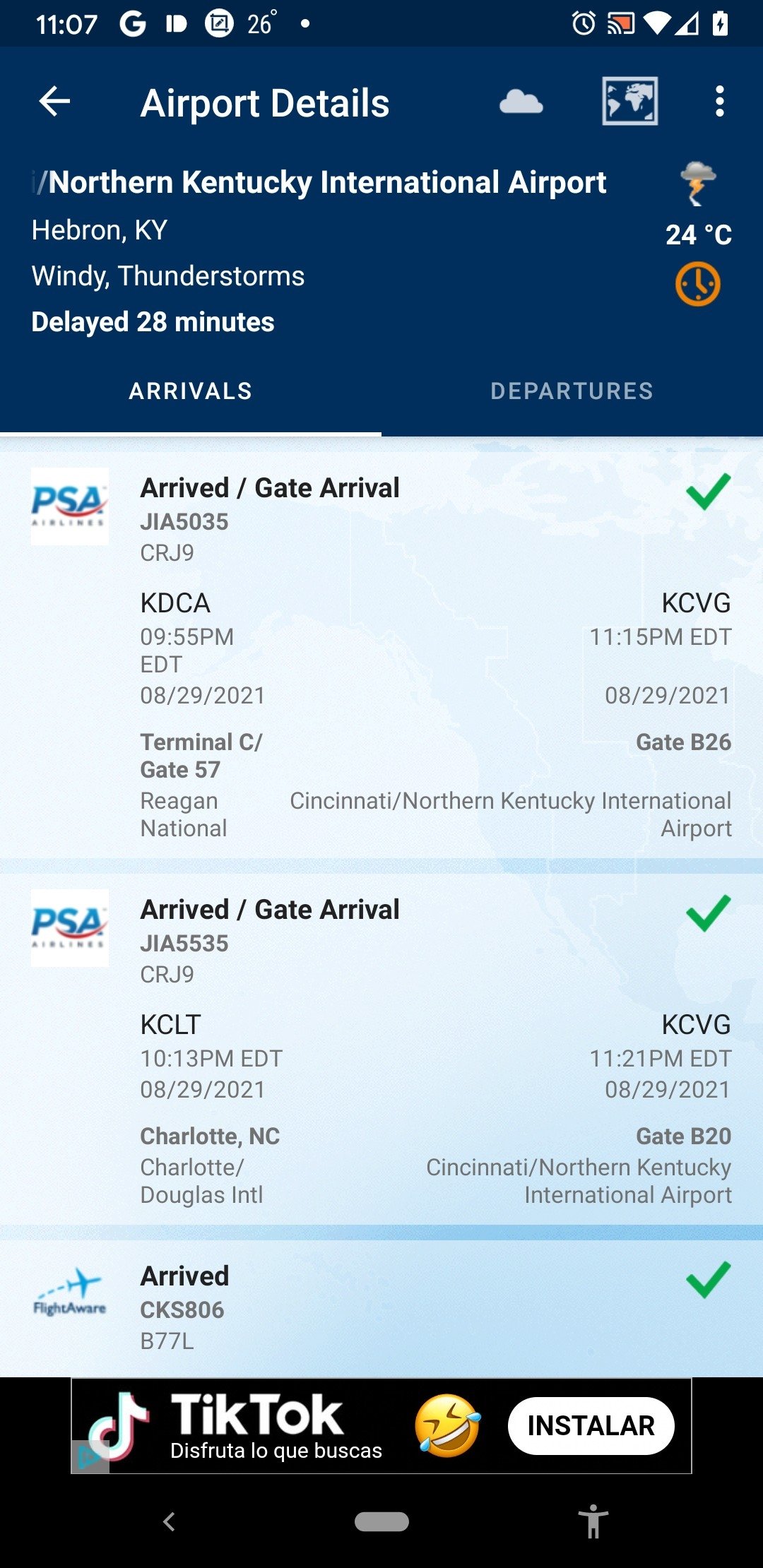
Task: Tap the back arrow in header
Action: click(x=54, y=102)
